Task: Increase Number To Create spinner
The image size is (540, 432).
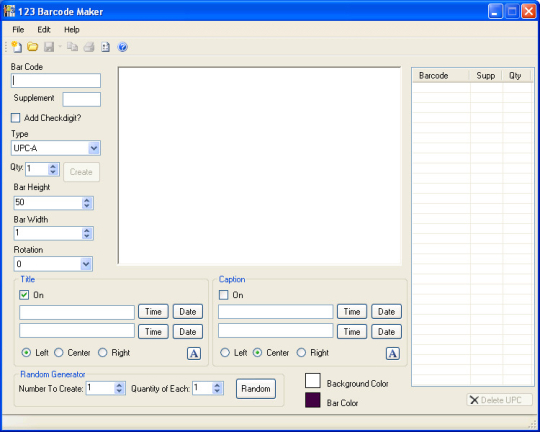Action: click(x=119, y=385)
